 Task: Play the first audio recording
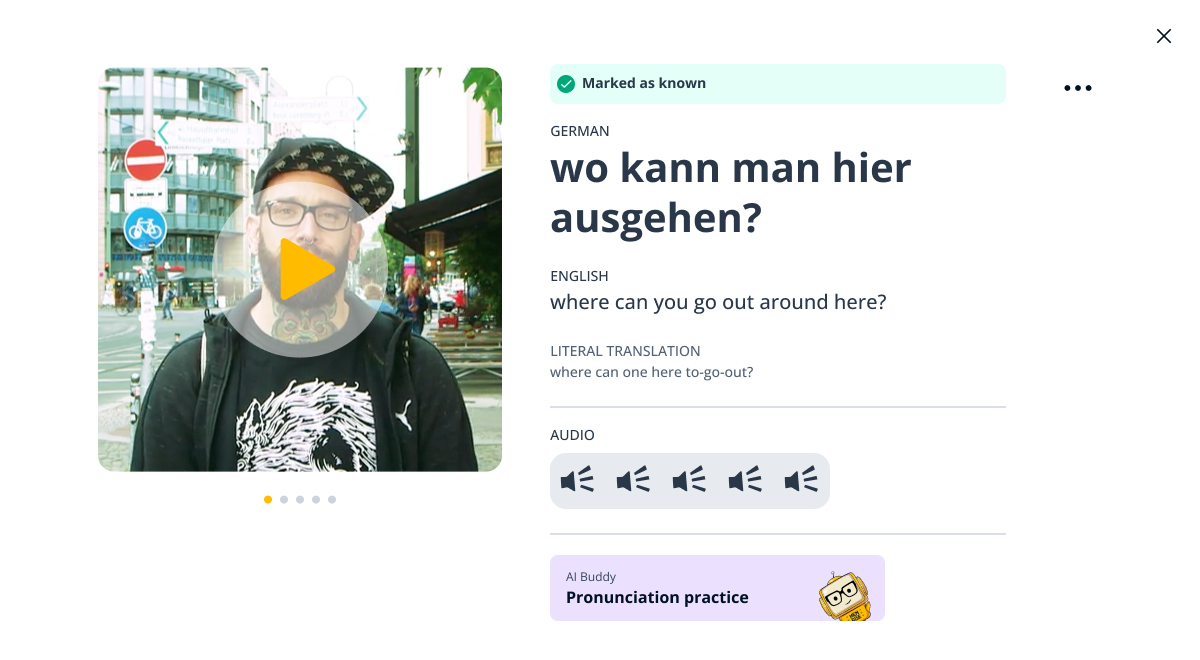pos(577,481)
